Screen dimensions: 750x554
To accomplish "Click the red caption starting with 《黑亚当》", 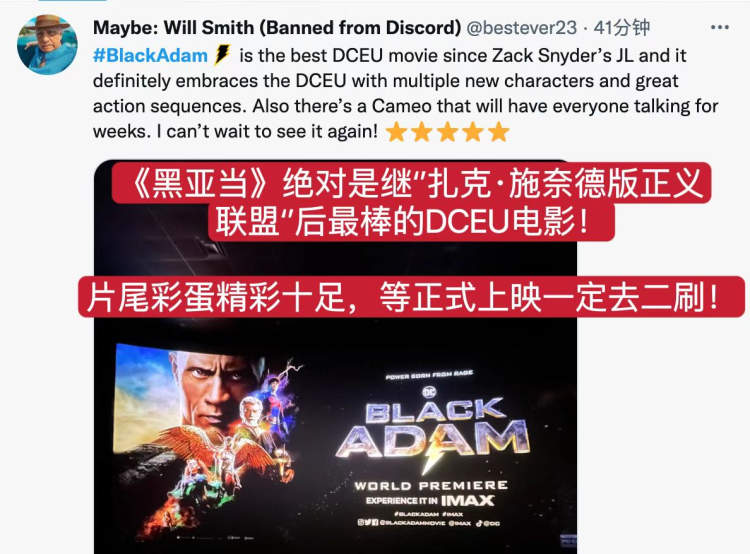I will tap(411, 202).
